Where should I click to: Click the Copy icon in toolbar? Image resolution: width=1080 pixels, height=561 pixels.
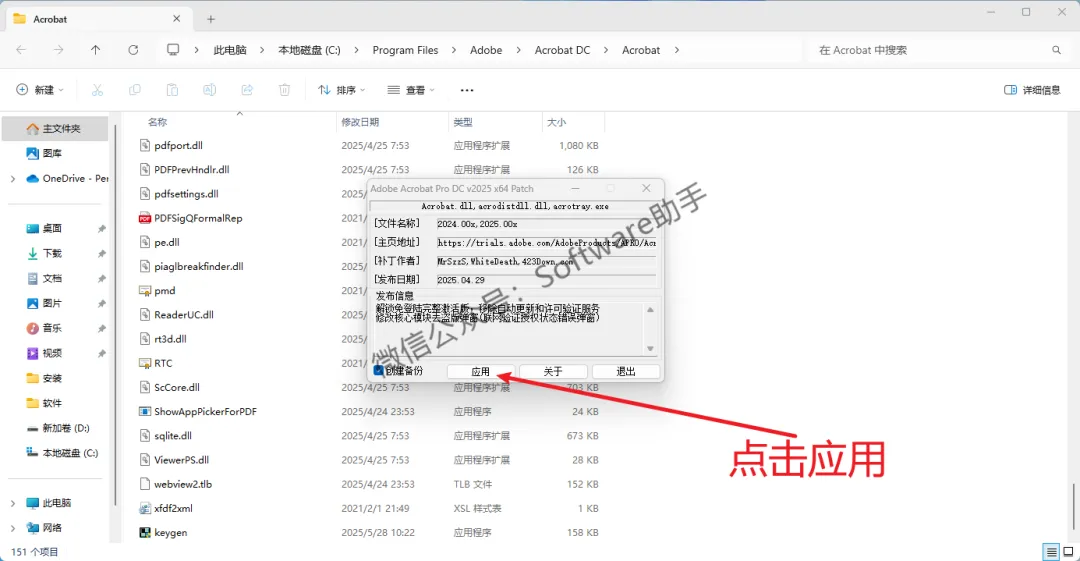(135, 90)
